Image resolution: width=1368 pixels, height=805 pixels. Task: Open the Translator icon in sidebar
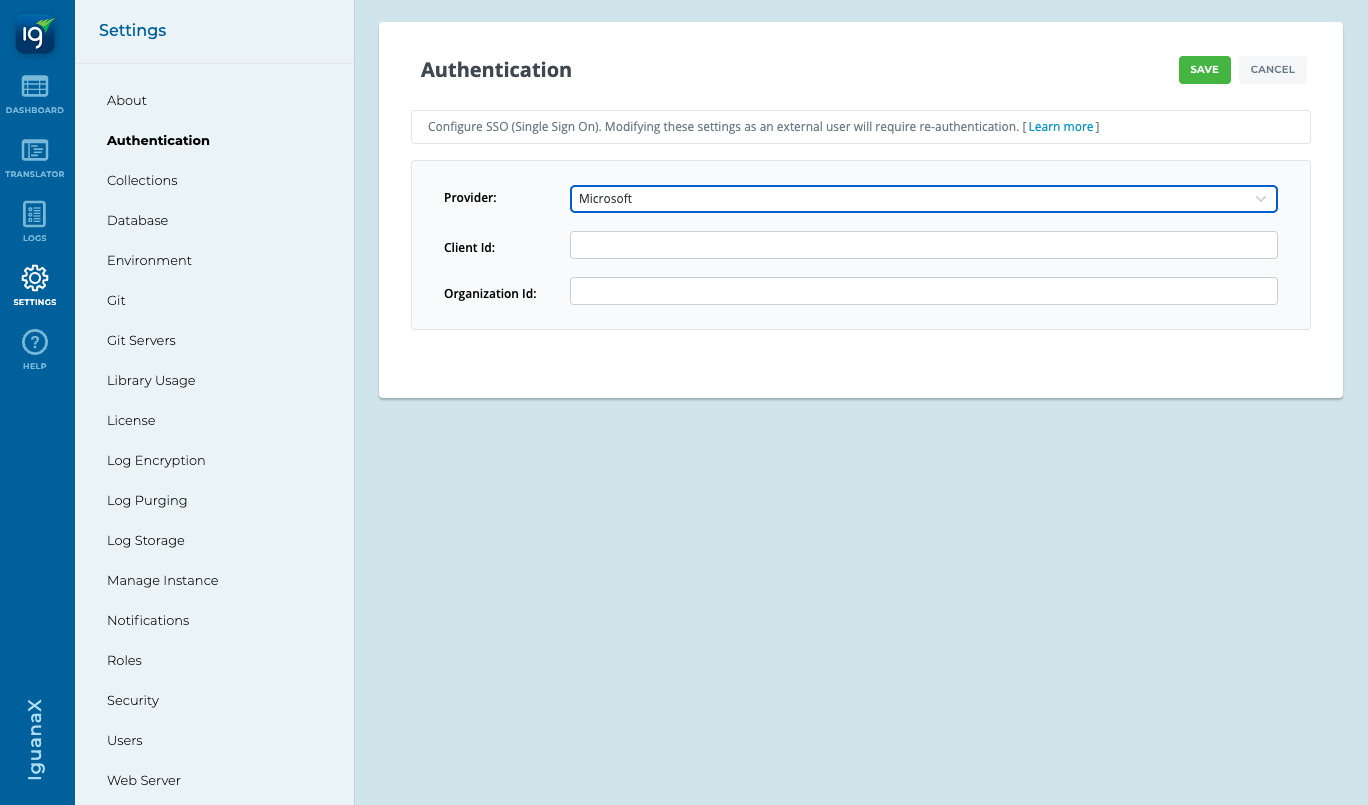[35, 152]
